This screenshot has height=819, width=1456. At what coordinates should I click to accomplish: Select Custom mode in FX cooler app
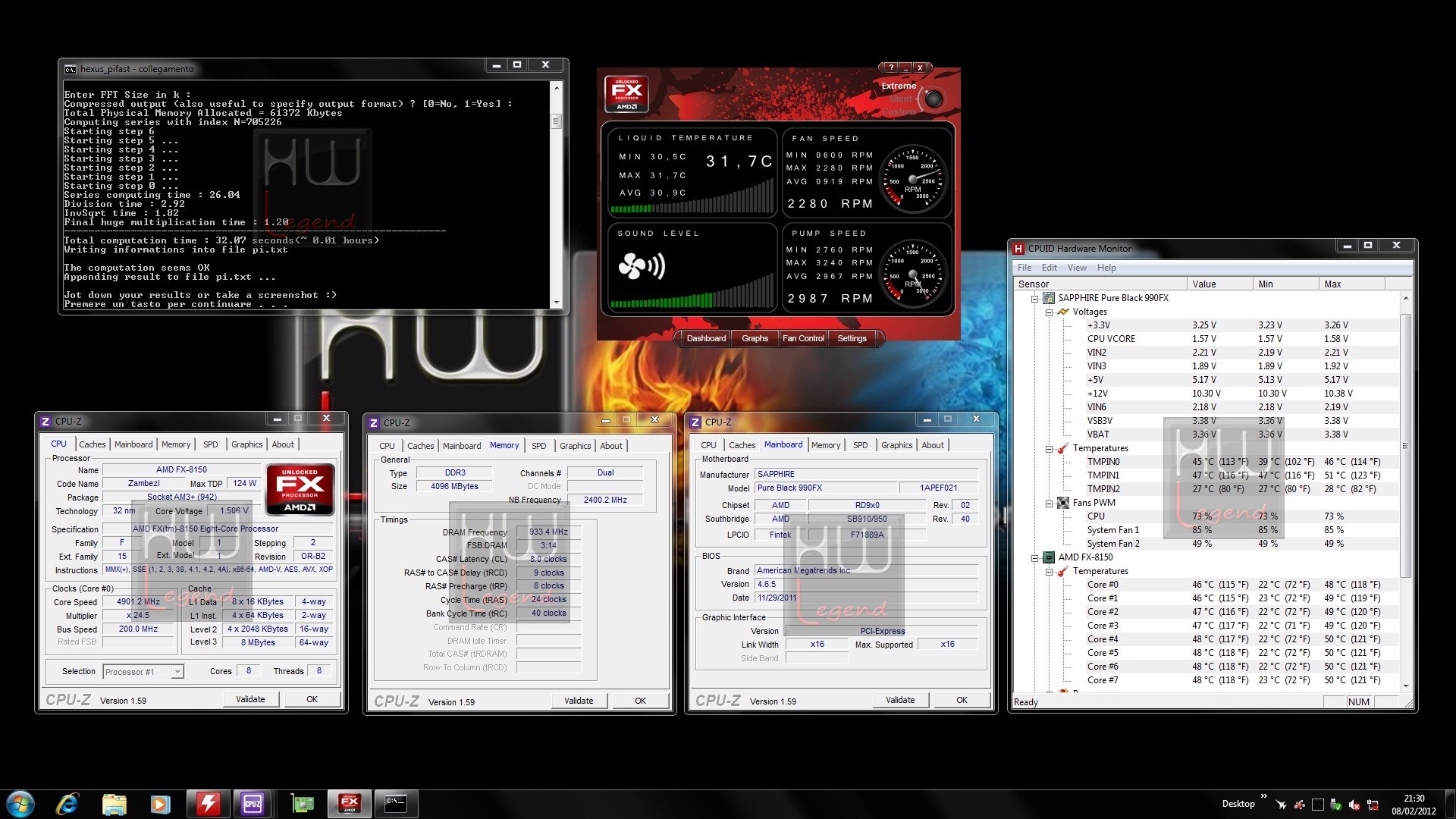tap(899, 111)
